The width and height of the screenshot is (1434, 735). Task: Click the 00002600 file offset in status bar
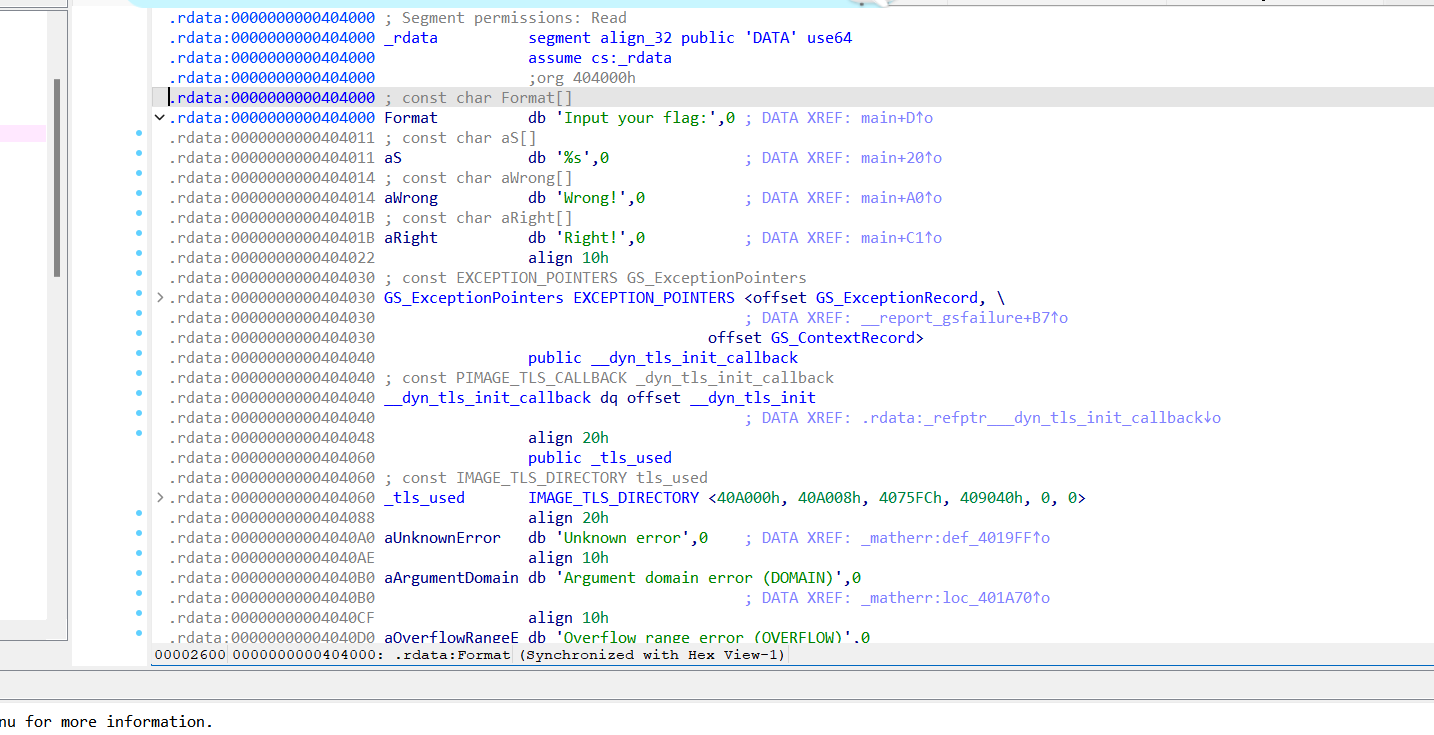click(x=190, y=655)
